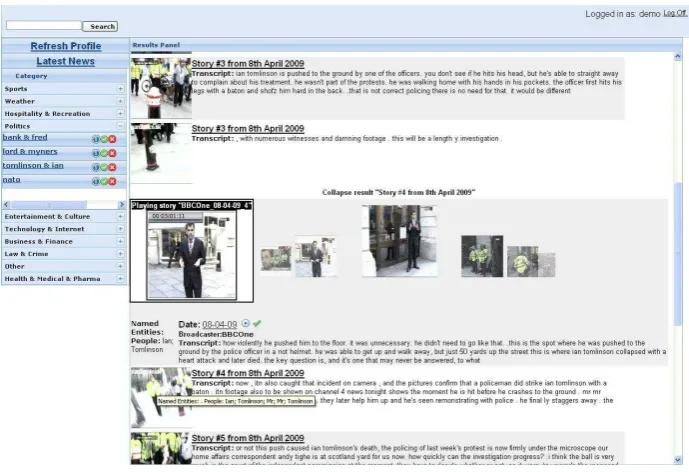
Task: Collapse the Politics category
Action: coord(120,126)
